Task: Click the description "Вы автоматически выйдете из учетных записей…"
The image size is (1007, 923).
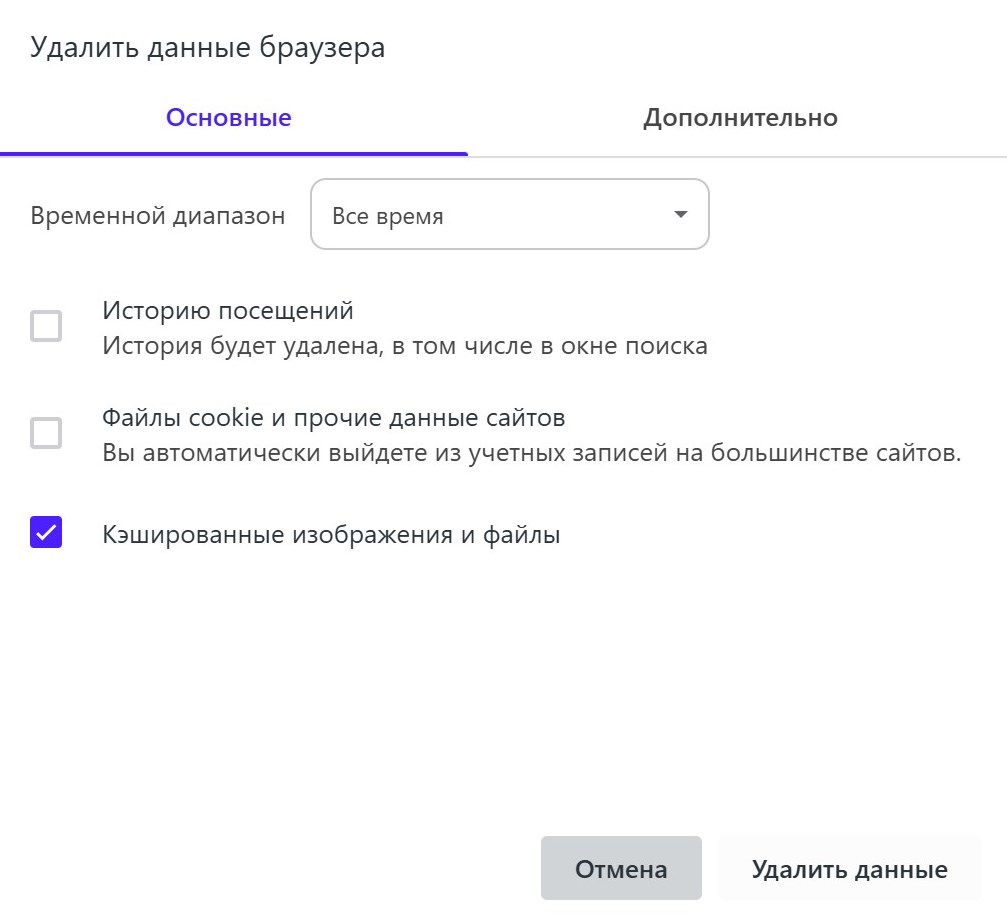Action: coord(531,453)
